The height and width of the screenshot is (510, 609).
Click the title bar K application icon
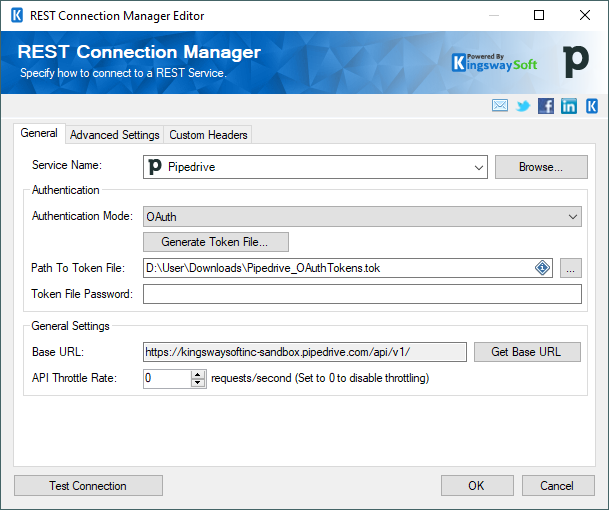pos(17,16)
